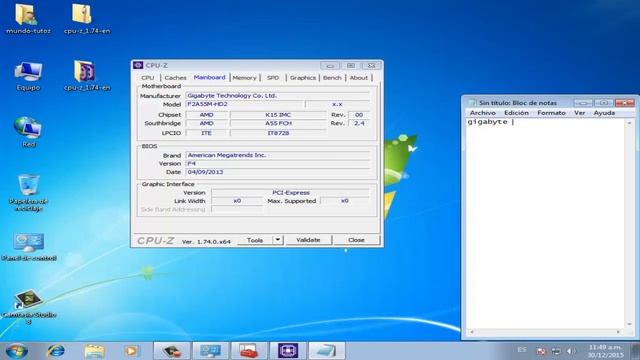
Task: Switch to the Caches tab
Action: (176, 78)
